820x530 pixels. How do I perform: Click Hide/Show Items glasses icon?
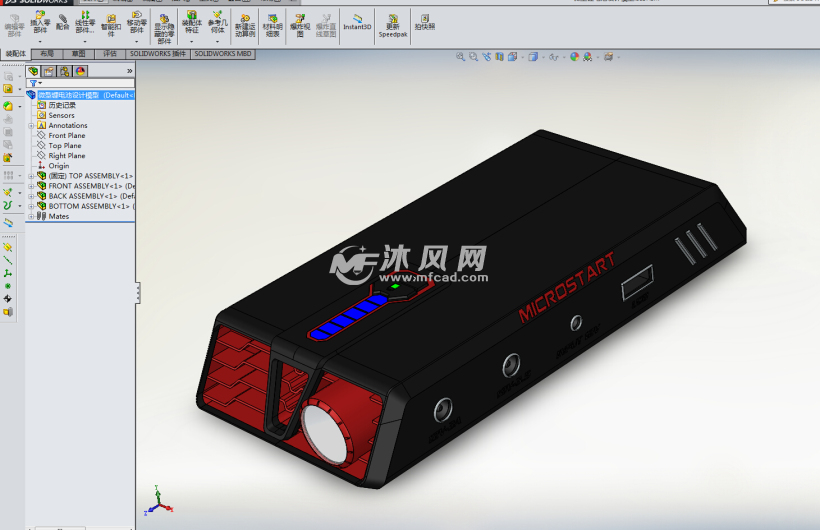point(554,57)
